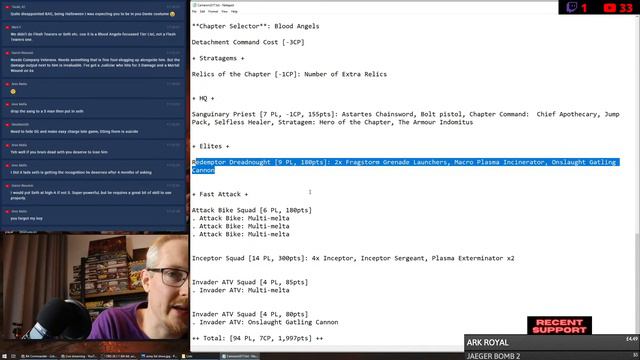
Task: Click the 'Invader ATV Squad [4 PL, 80pts]' line
Action: pyautogui.click(x=250, y=314)
